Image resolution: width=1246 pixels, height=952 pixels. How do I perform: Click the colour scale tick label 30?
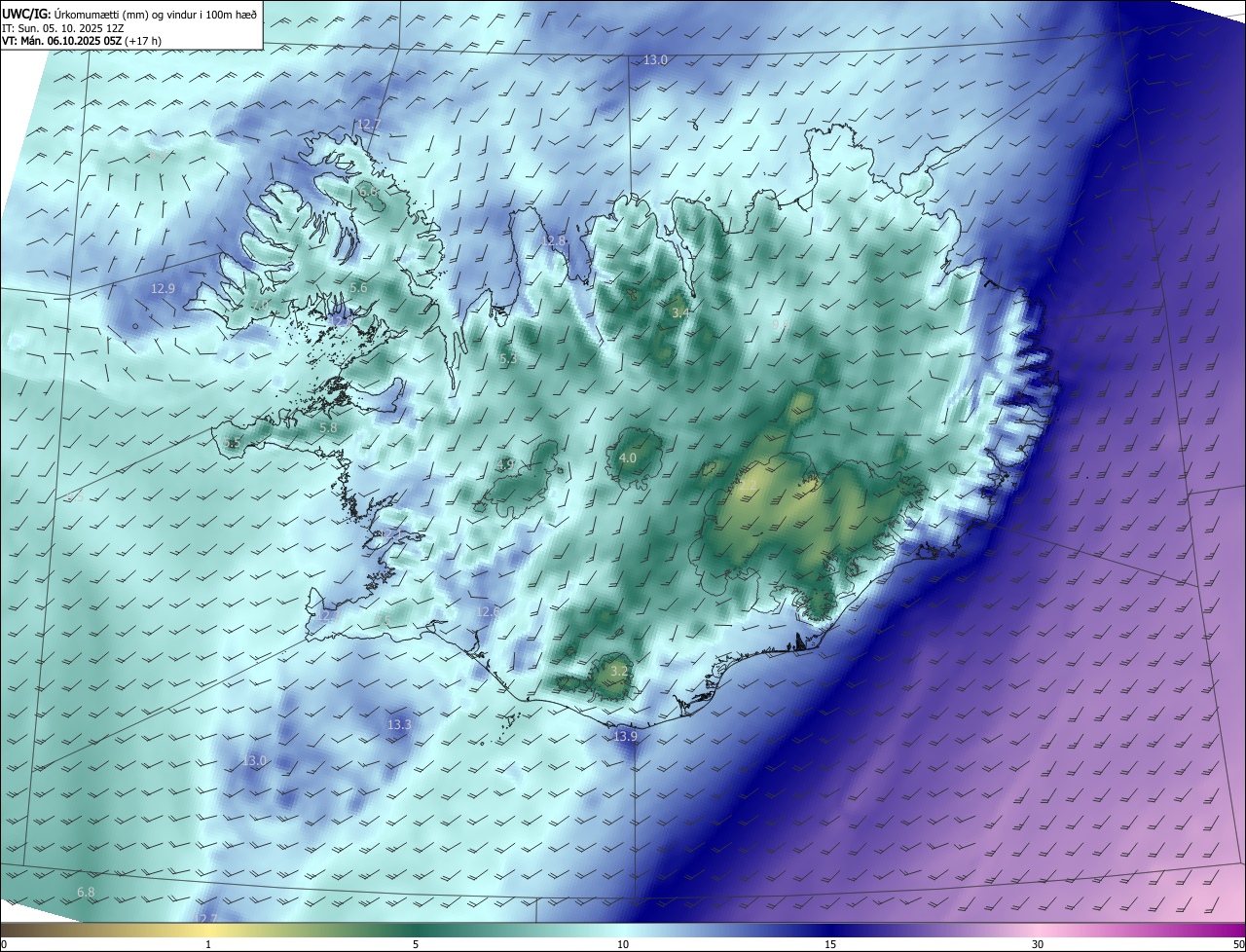[x=1038, y=944]
